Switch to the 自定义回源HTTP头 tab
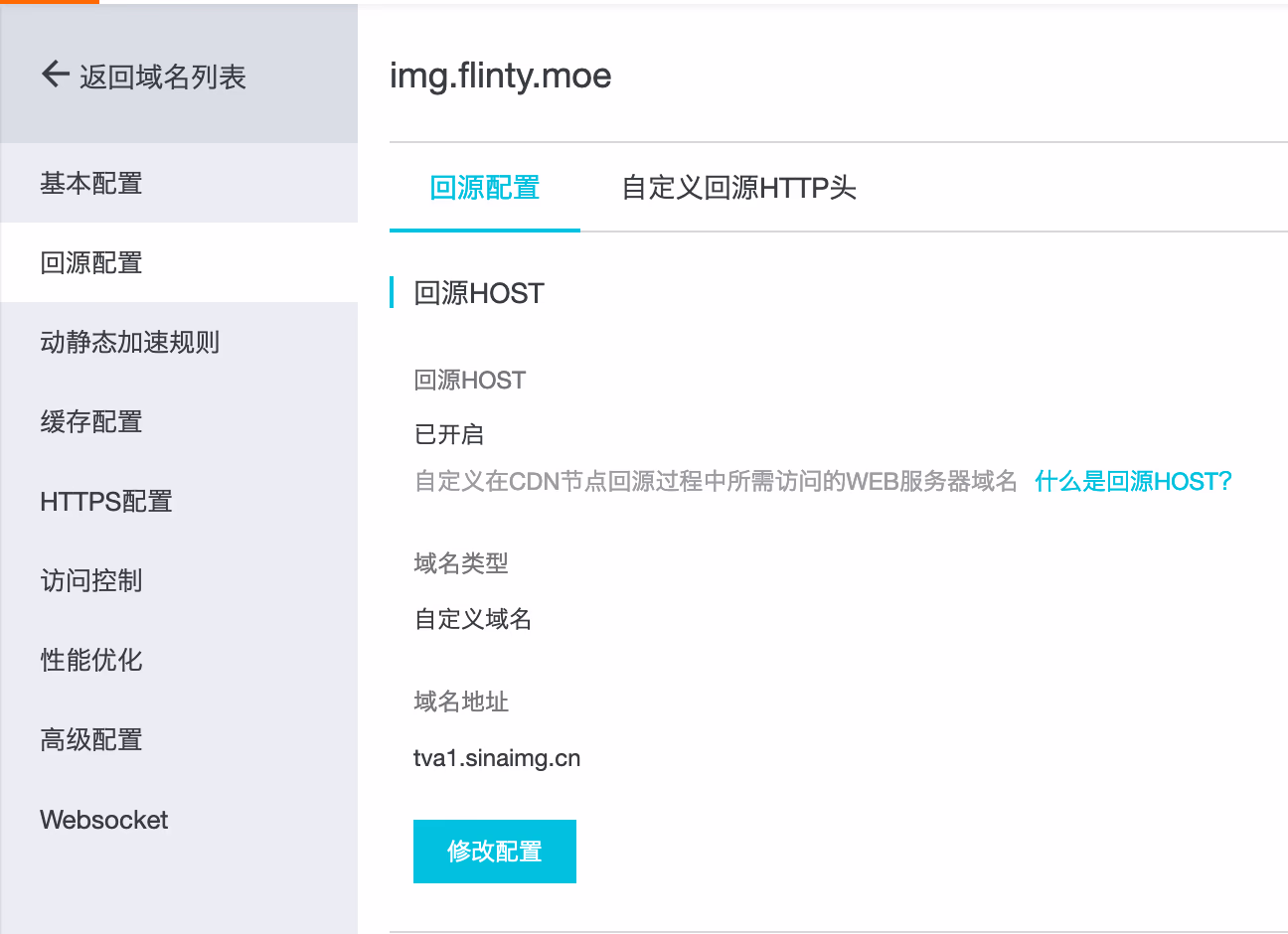 [738, 188]
